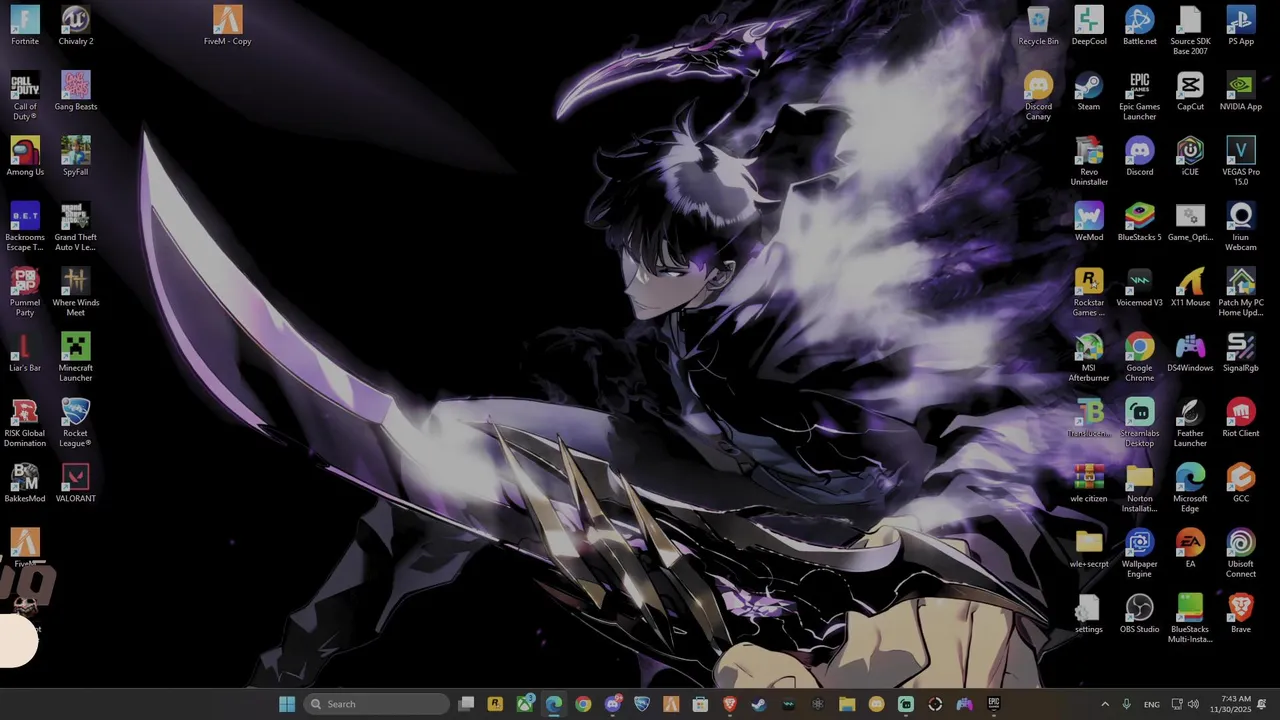Image resolution: width=1280 pixels, height=720 pixels.
Task: Select the FiveM - Copy desktop icon
Action: [227, 26]
